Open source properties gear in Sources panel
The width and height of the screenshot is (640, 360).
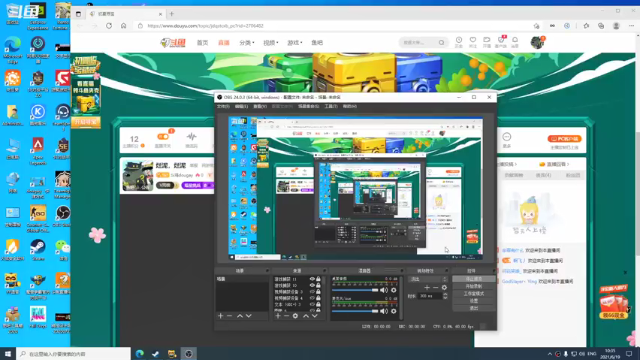coord(295,316)
